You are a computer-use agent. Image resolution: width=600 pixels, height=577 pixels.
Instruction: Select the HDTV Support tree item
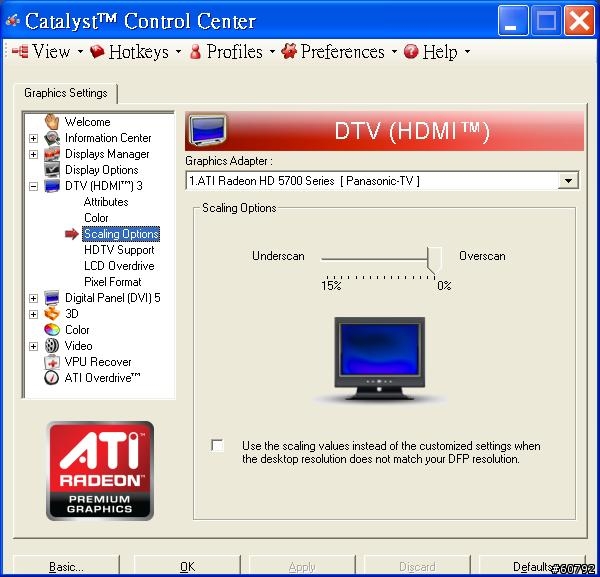[119, 250]
